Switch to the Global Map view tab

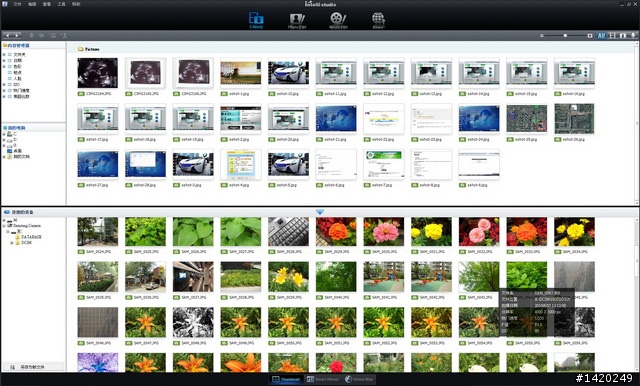coord(359,379)
